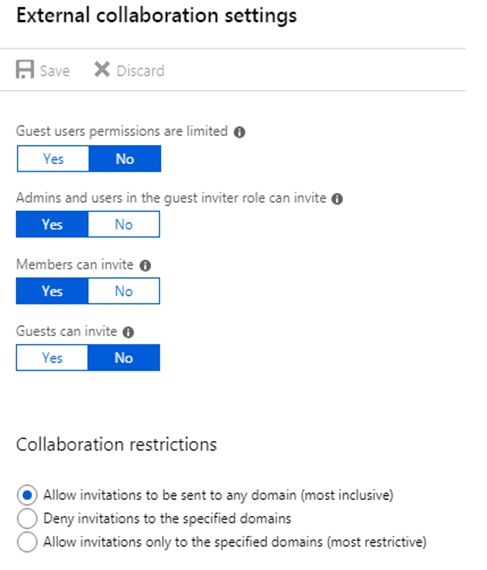Viewport: 487px width, 570px height.
Task: Enable Admins and guest inviter role invite Yes
Action: (x=52, y=225)
